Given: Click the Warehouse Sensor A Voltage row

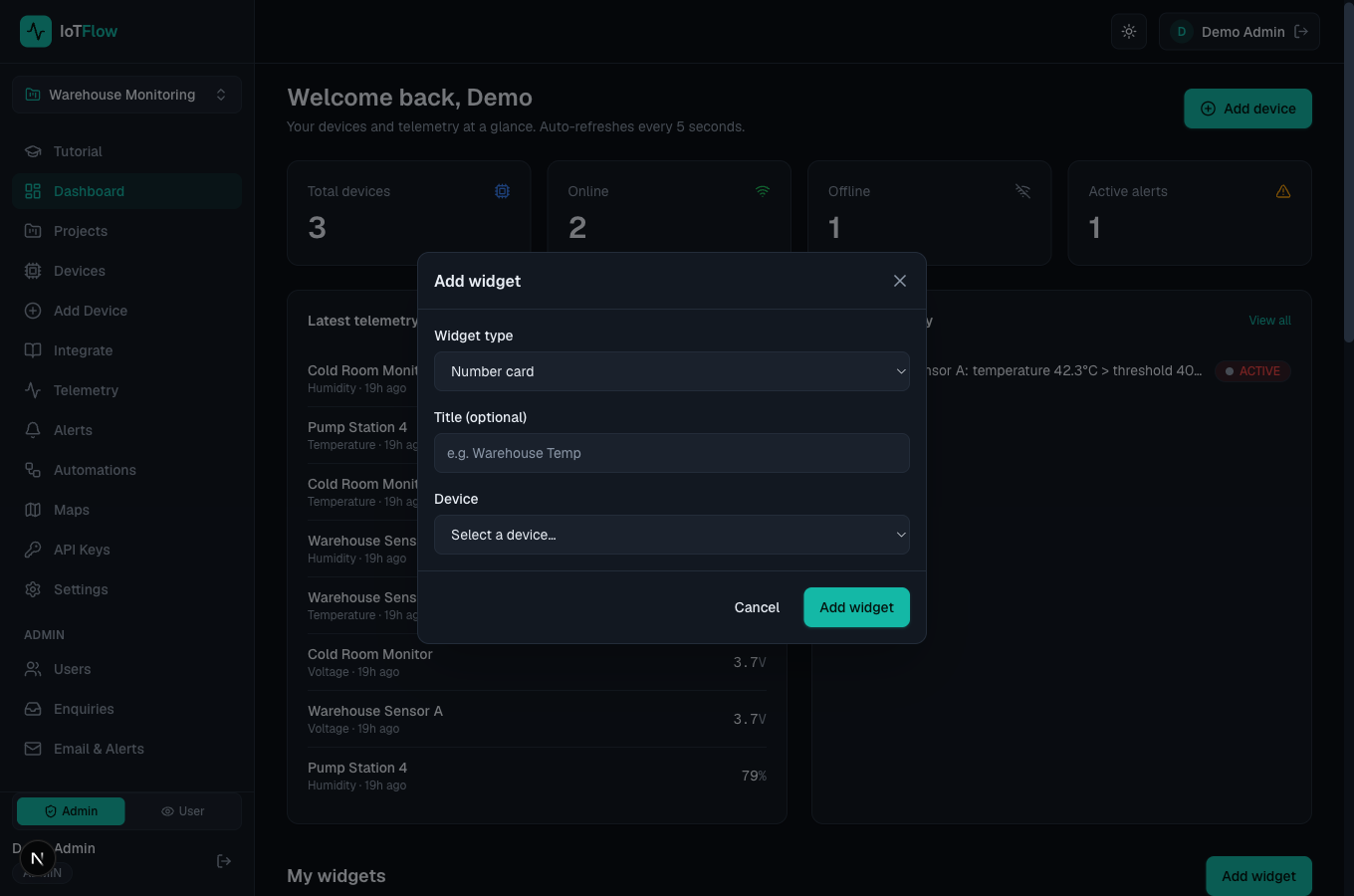Looking at the screenshot, I should [537, 719].
